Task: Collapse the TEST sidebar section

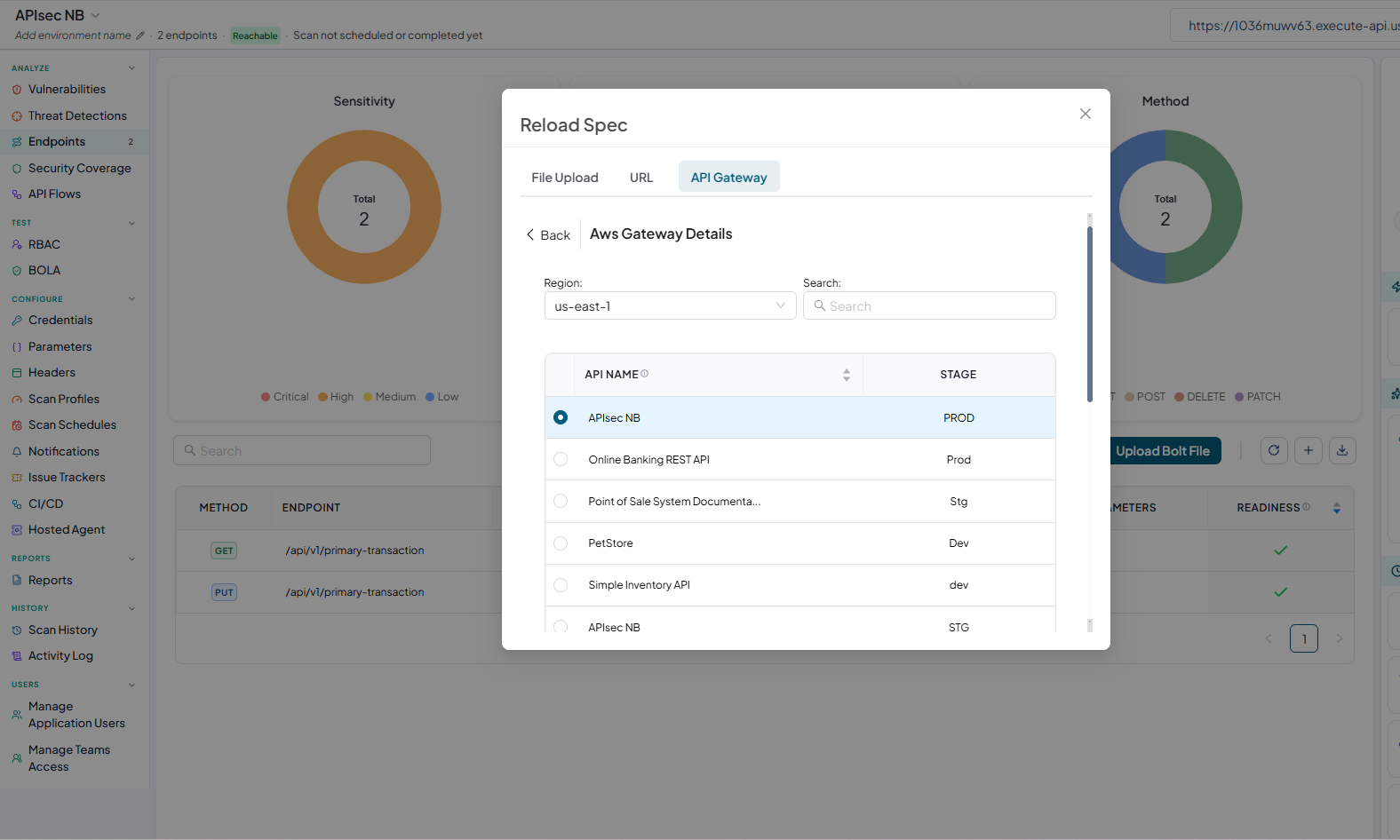Action: [x=131, y=223]
